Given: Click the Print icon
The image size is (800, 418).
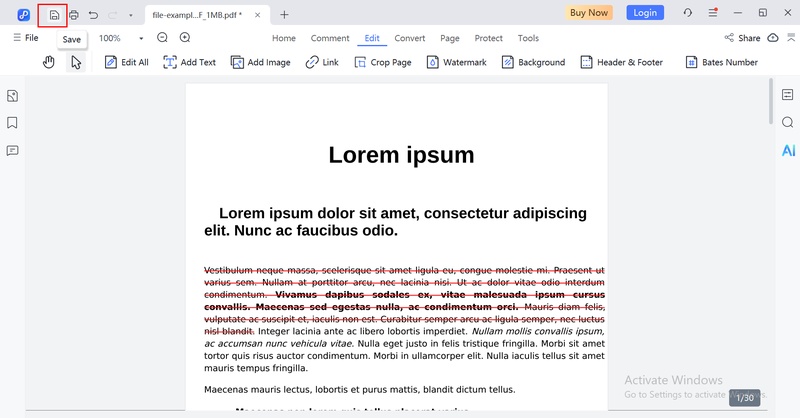Looking at the screenshot, I should 74,15.
